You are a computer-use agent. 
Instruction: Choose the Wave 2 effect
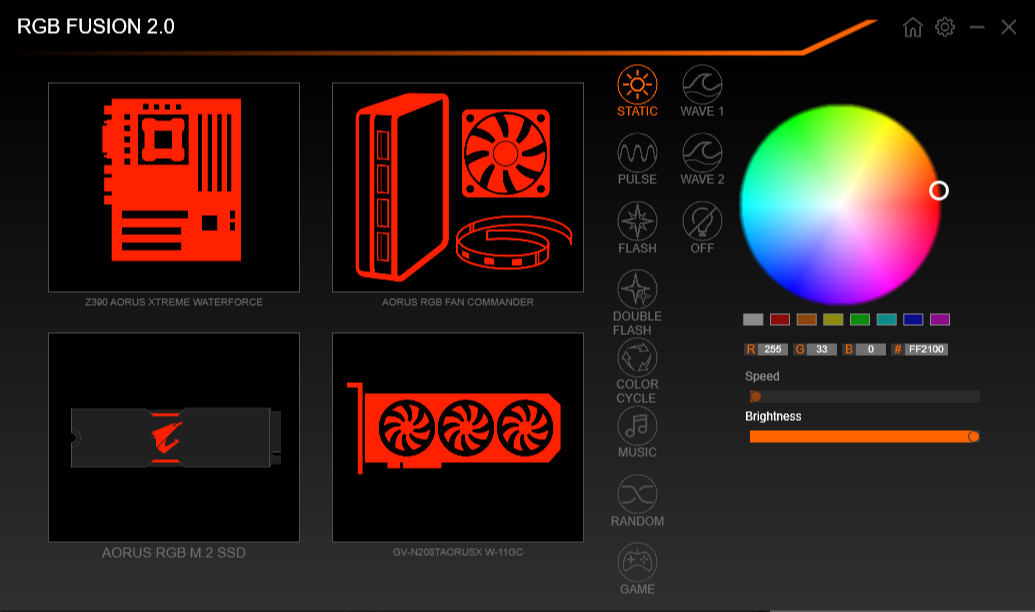click(701, 158)
